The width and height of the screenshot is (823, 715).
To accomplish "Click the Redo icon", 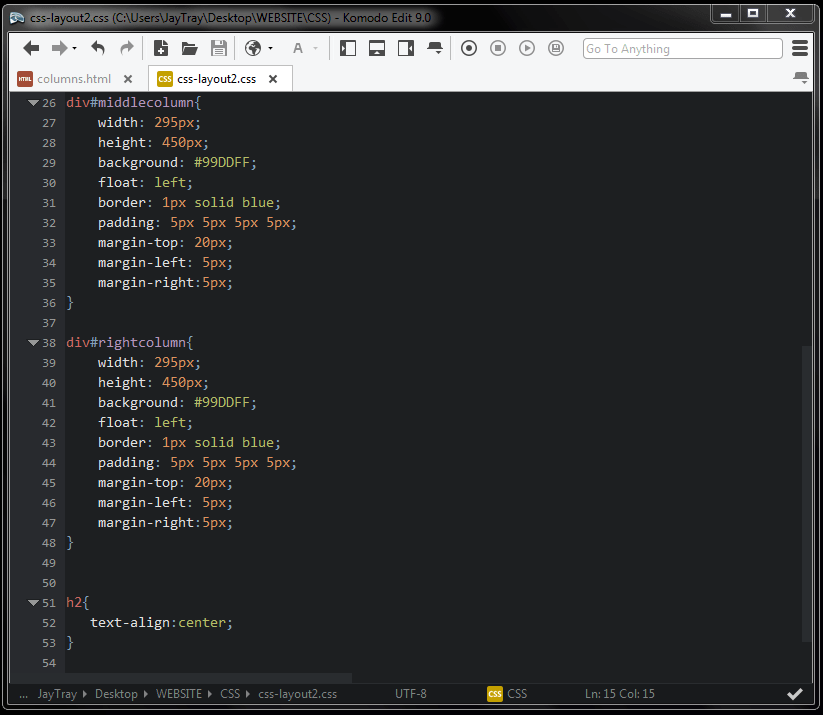I will (x=126, y=47).
